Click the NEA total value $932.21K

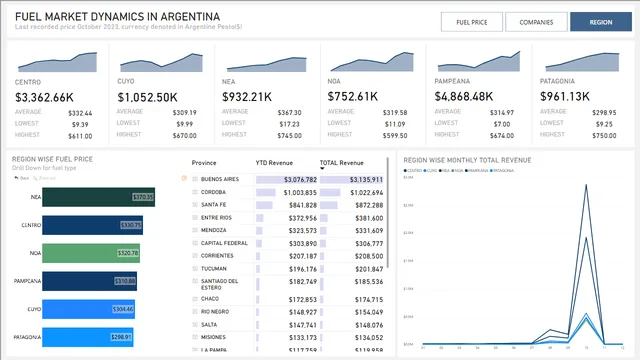coord(247,97)
